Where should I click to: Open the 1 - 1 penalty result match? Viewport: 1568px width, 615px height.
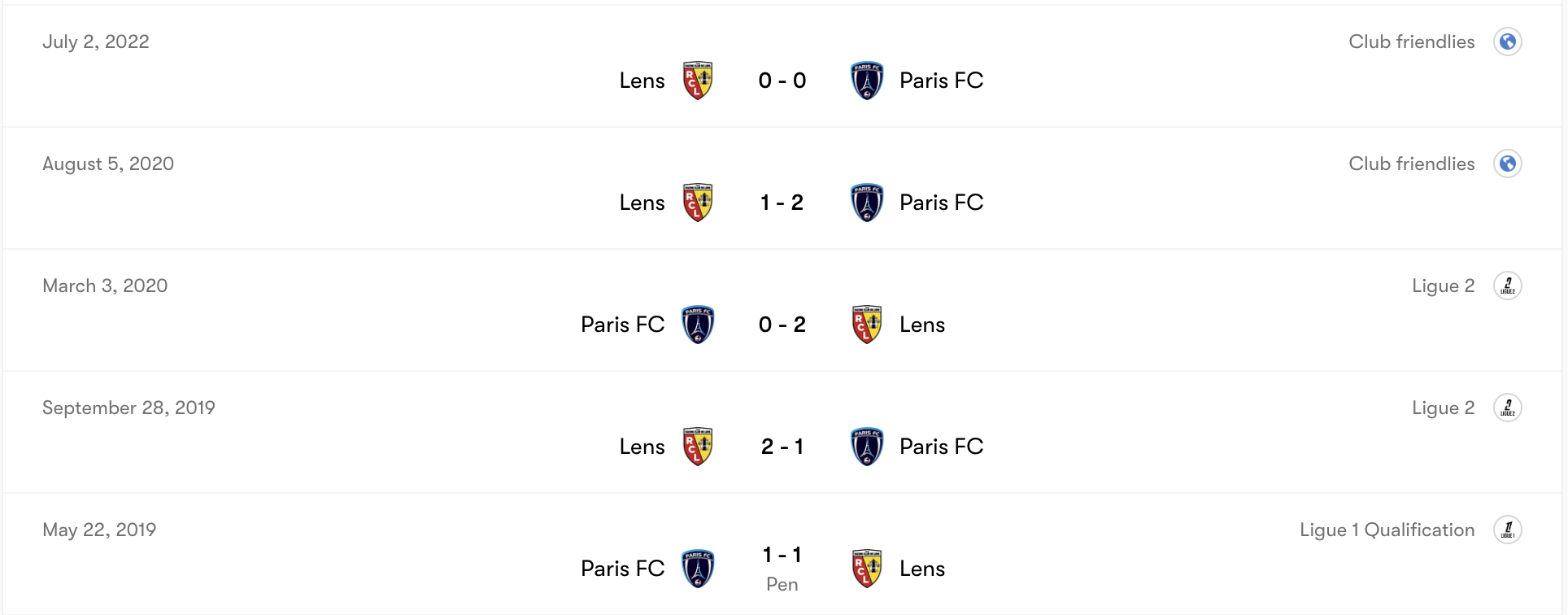point(782,556)
